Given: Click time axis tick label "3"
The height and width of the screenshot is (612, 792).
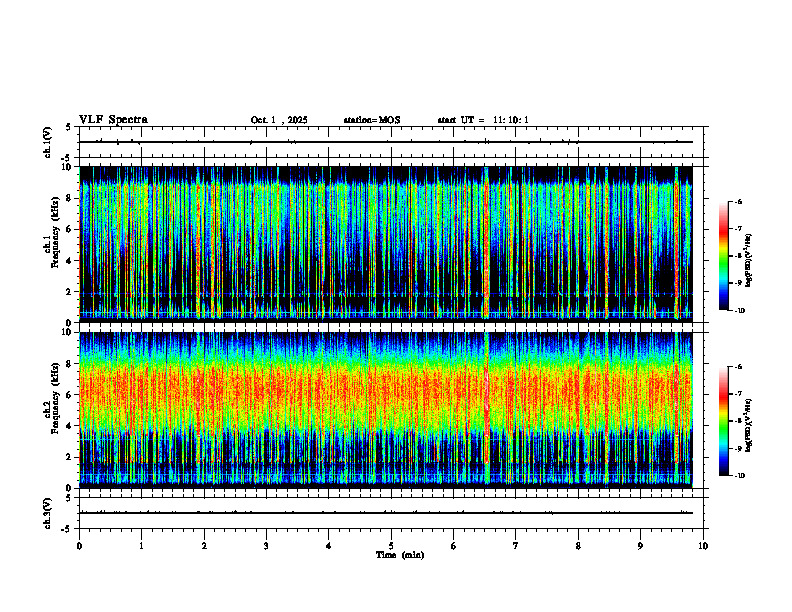Looking at the screenshot, I should (x=266, y=546).
